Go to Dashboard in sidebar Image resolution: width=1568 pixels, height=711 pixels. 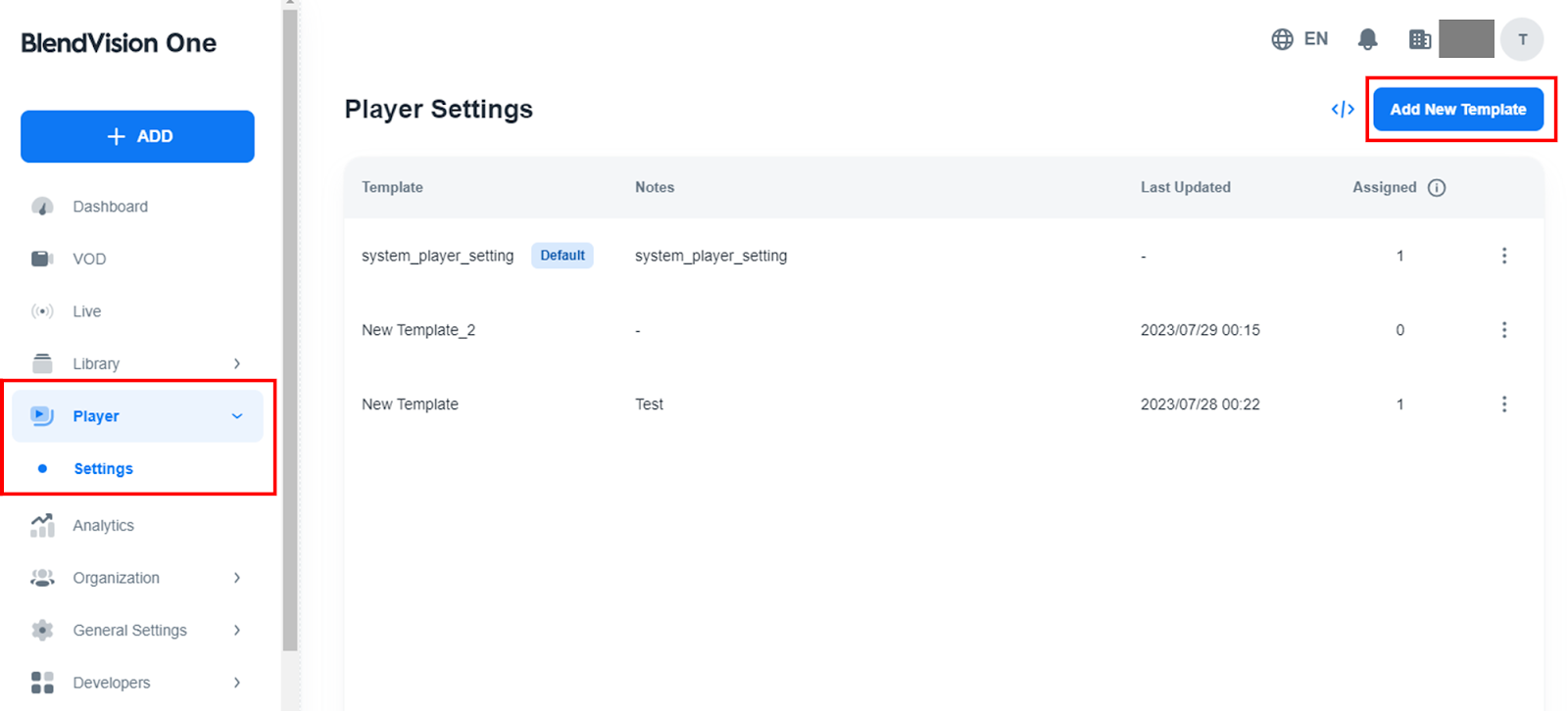click(110, 207)
